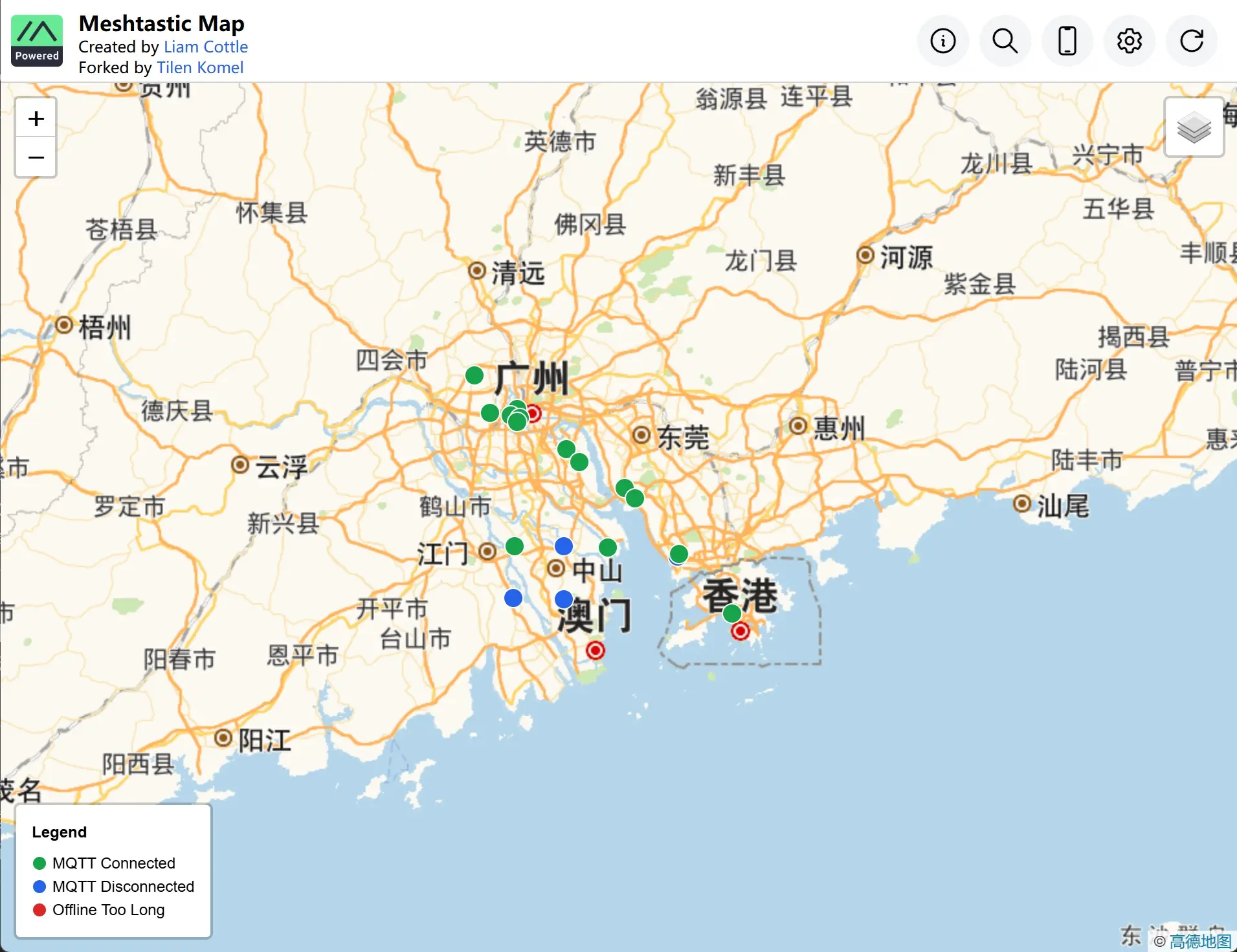Open the mobile device view
Image resolution: width=1237 pixels, height=952 pixels.
pos(1067,40)
